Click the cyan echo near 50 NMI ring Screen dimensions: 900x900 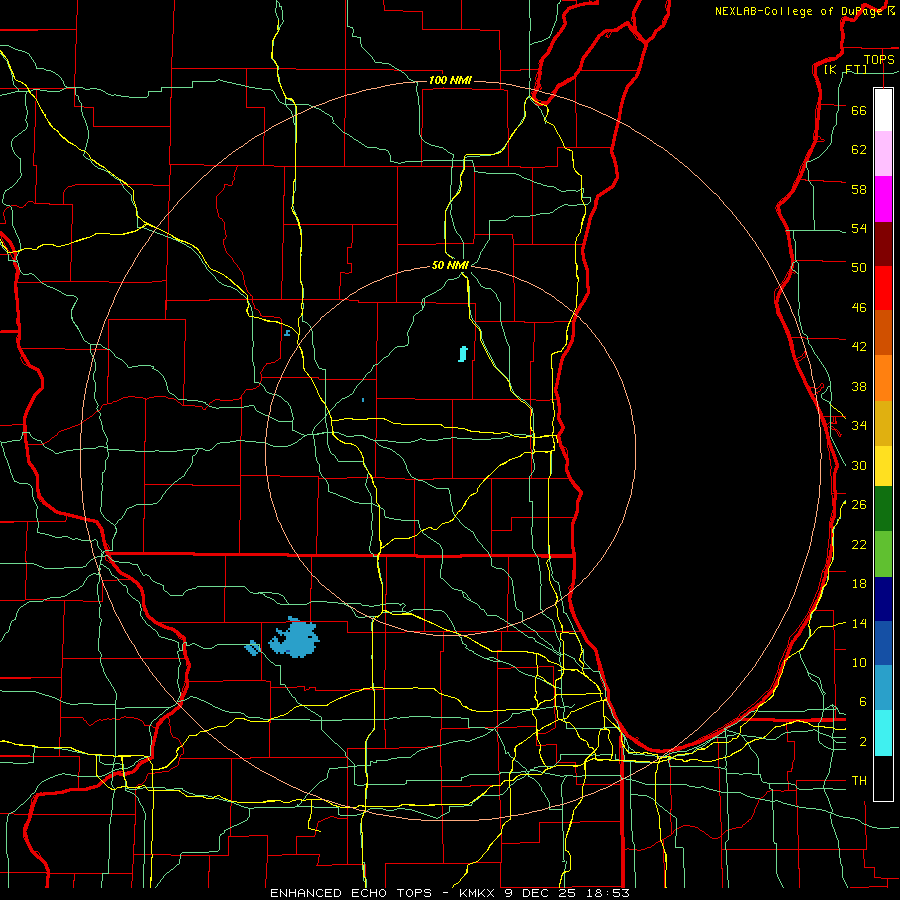[463, 354]
